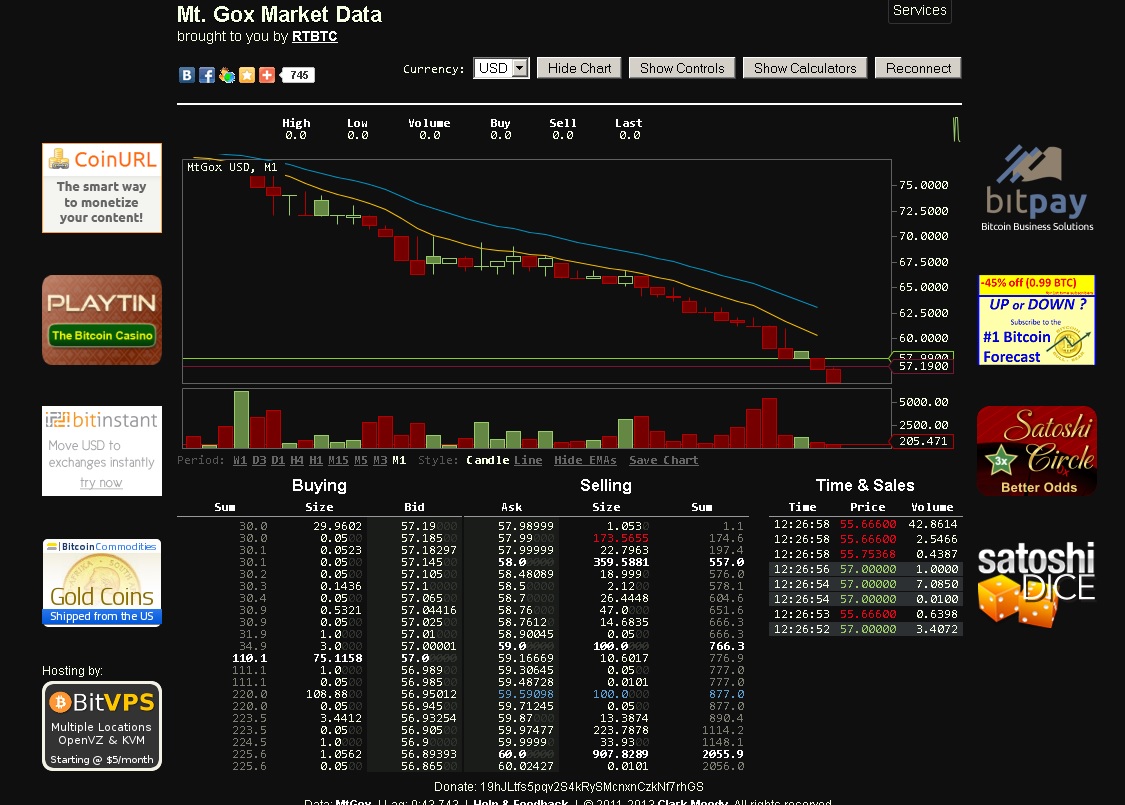Toggle Hide EMAs on the chart
This screenshot has height=805, width=1125.
pos(585,461)
